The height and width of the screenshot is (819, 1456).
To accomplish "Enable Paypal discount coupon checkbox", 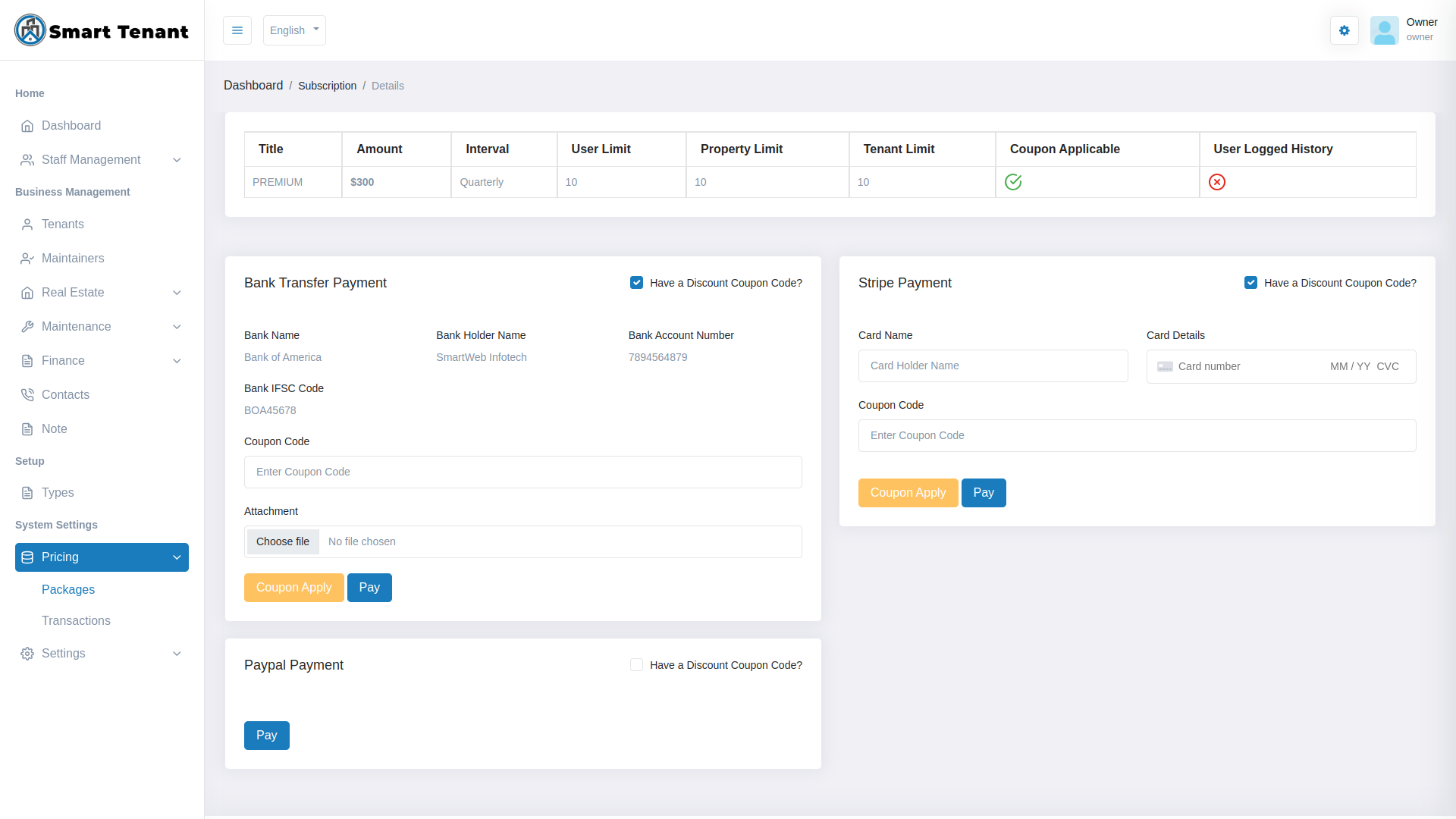I will (636, 664).
